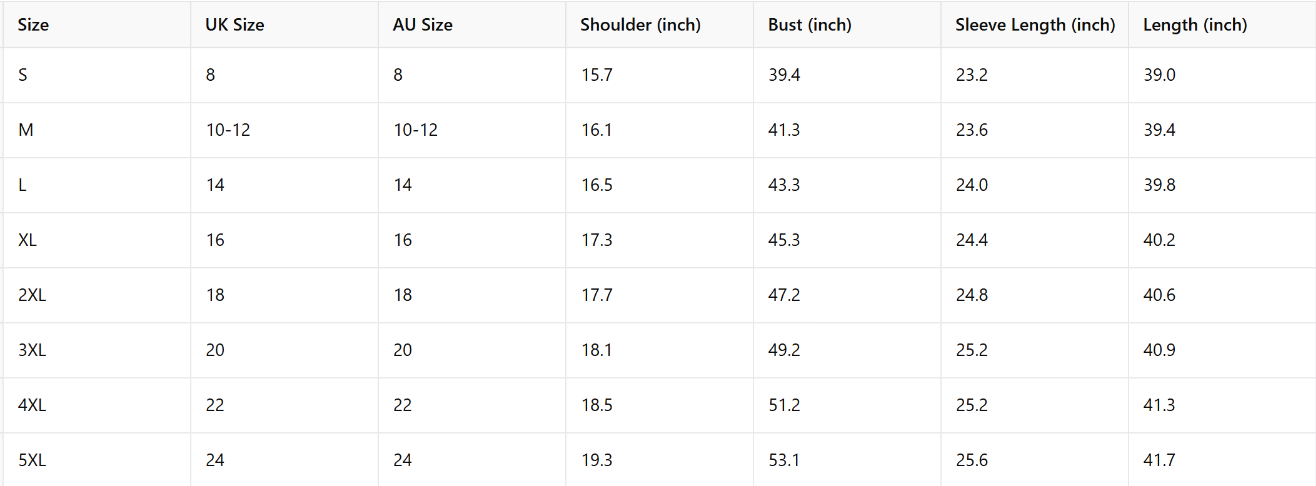Select the XL size row label

click(28, 240)
